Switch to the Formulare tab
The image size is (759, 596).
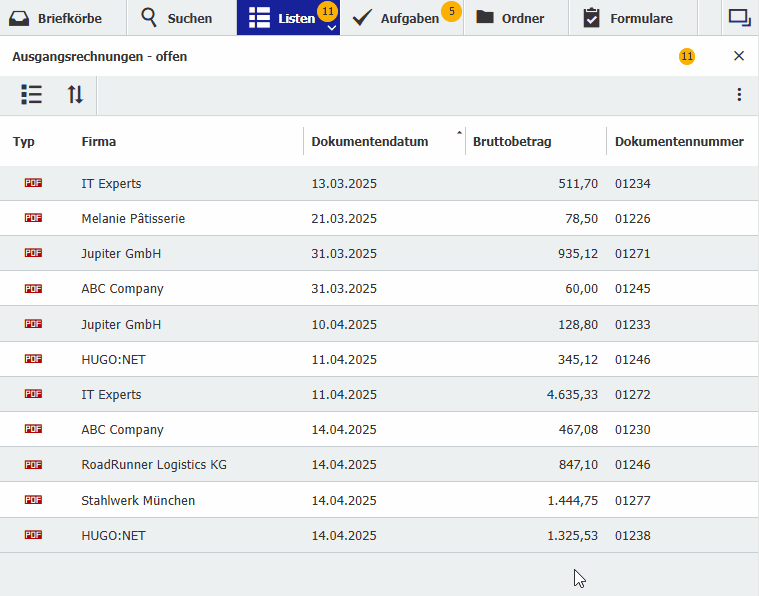coord(628,18)
